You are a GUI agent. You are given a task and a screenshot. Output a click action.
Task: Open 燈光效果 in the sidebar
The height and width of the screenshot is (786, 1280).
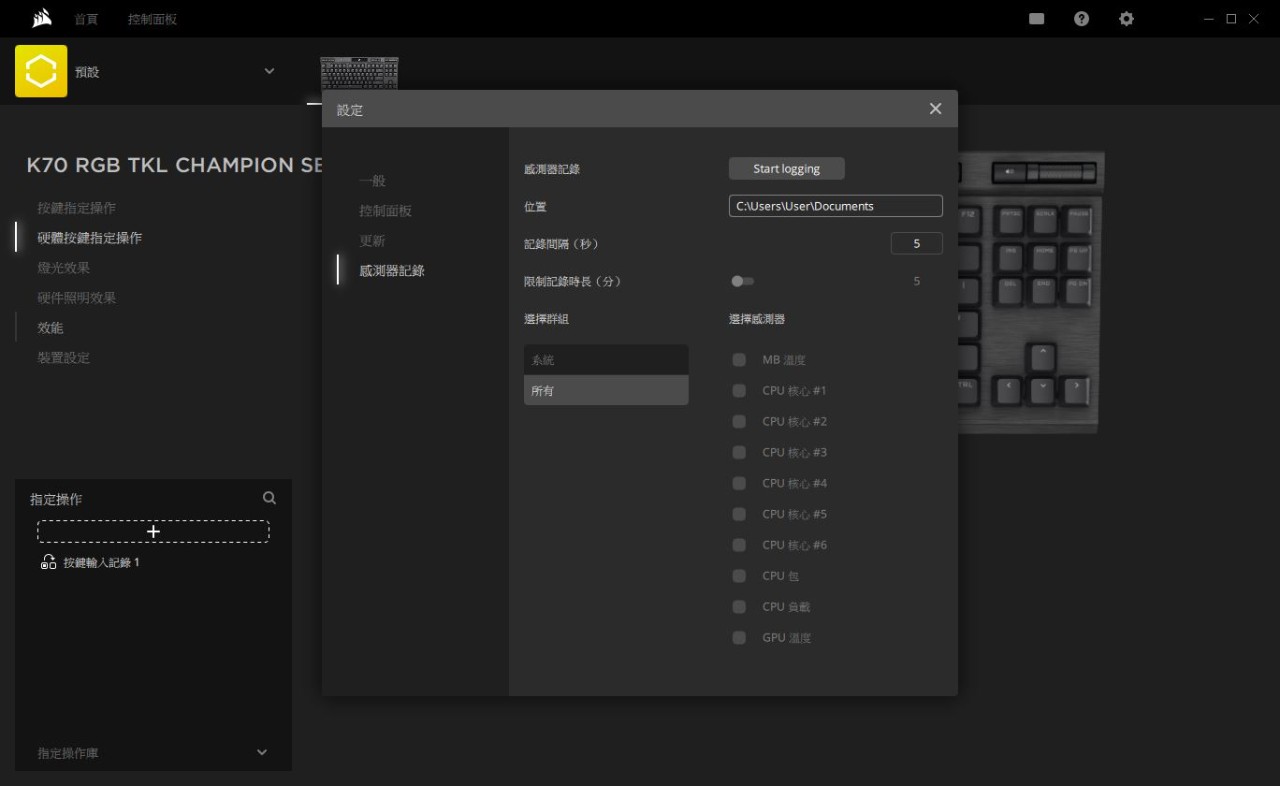click(64, 268)
